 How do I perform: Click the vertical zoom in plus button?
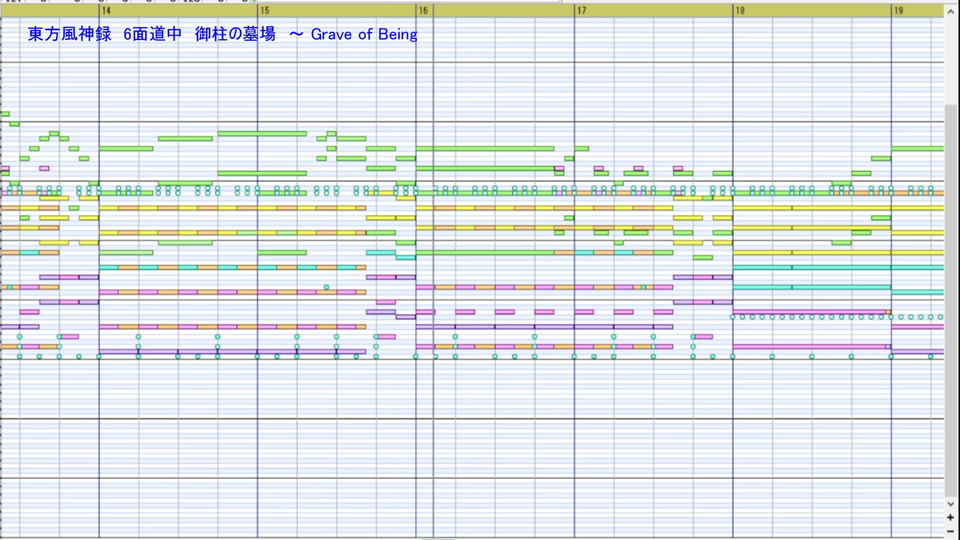click(x=951, y=517)
